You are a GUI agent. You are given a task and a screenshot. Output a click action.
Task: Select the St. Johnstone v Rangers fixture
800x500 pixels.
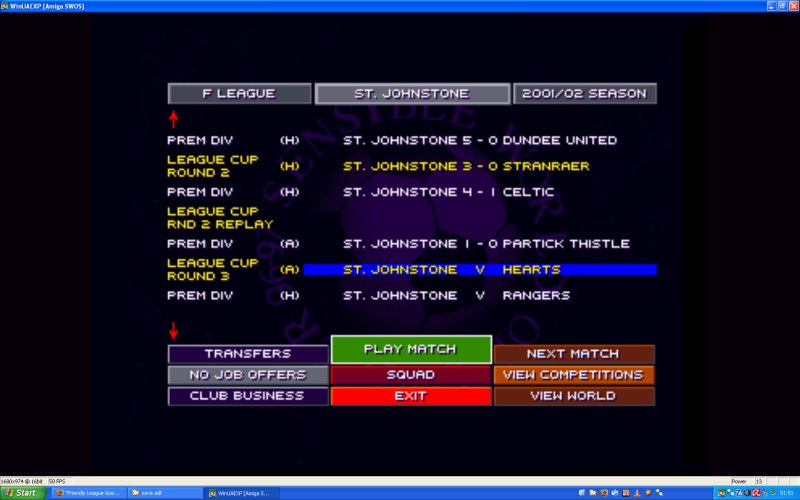[456, 296]
